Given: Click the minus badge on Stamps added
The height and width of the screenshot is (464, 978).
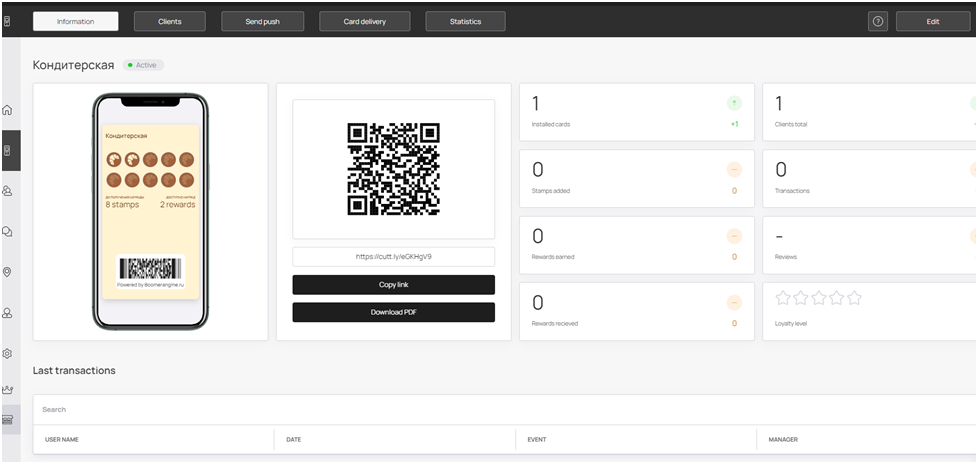Looking at the screenshot, I should [734, 170].
